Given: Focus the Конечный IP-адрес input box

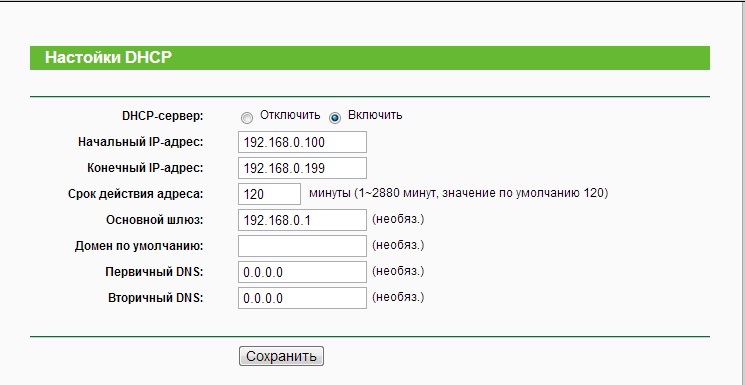Looking at the screenshot, I should point(302,168).
